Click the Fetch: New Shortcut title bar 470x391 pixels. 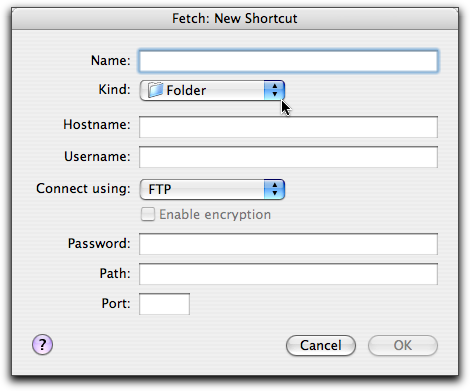(235, 18)
